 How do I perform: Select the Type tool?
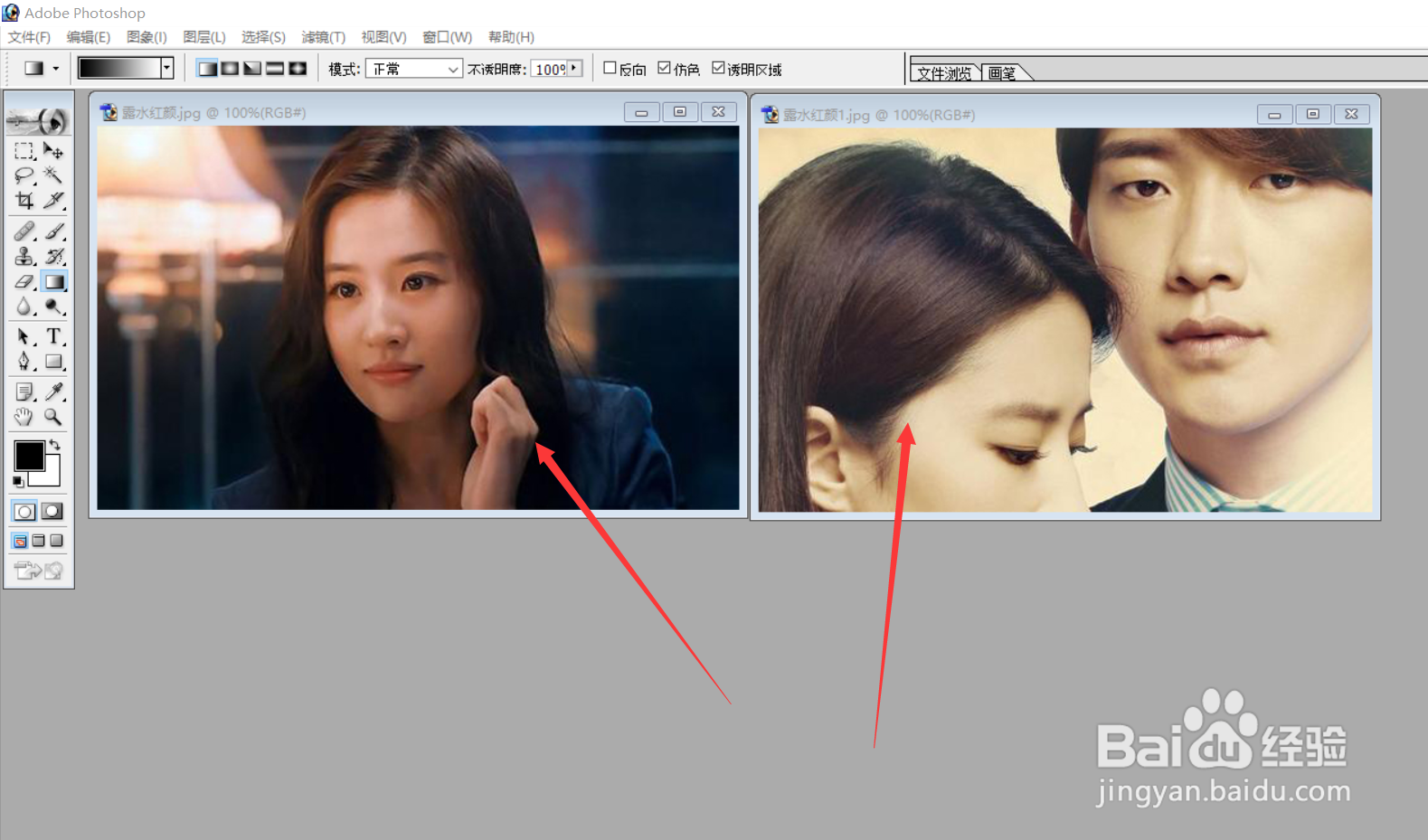tap(53, 336)
